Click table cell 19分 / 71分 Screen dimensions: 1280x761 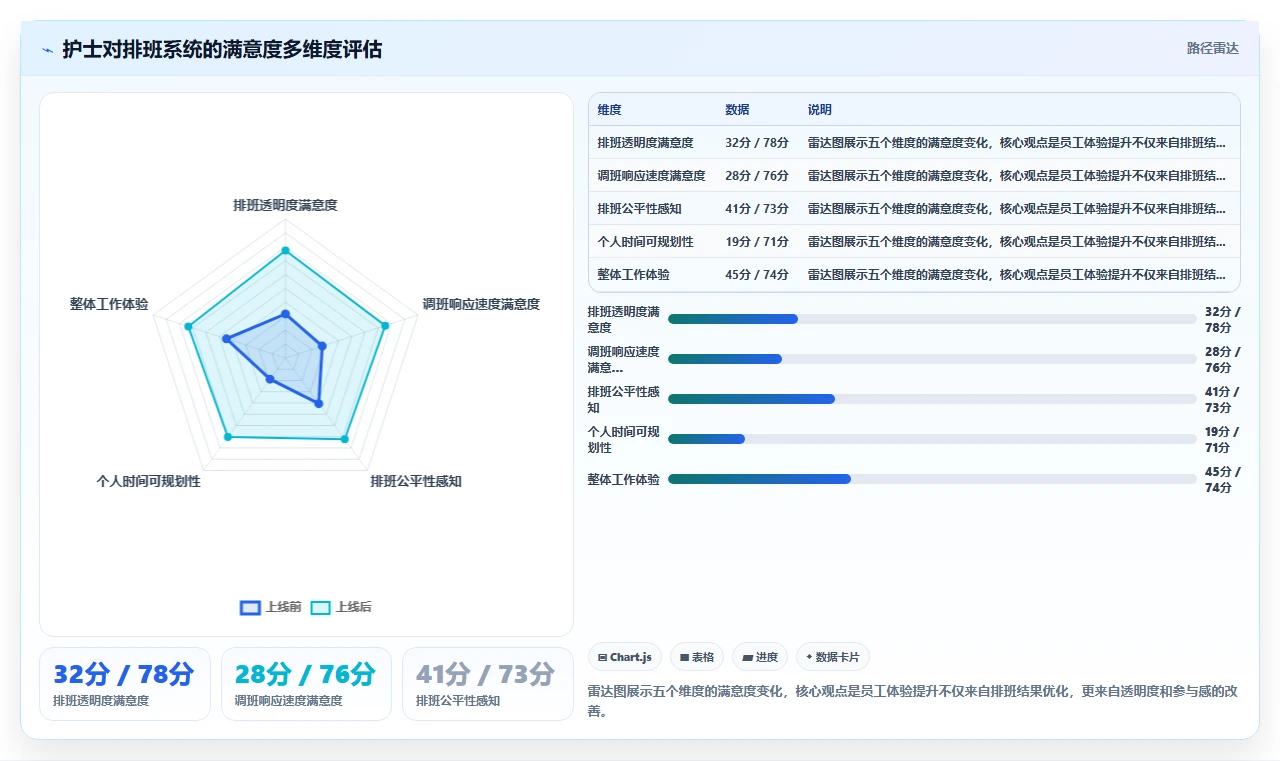point(757,242)
